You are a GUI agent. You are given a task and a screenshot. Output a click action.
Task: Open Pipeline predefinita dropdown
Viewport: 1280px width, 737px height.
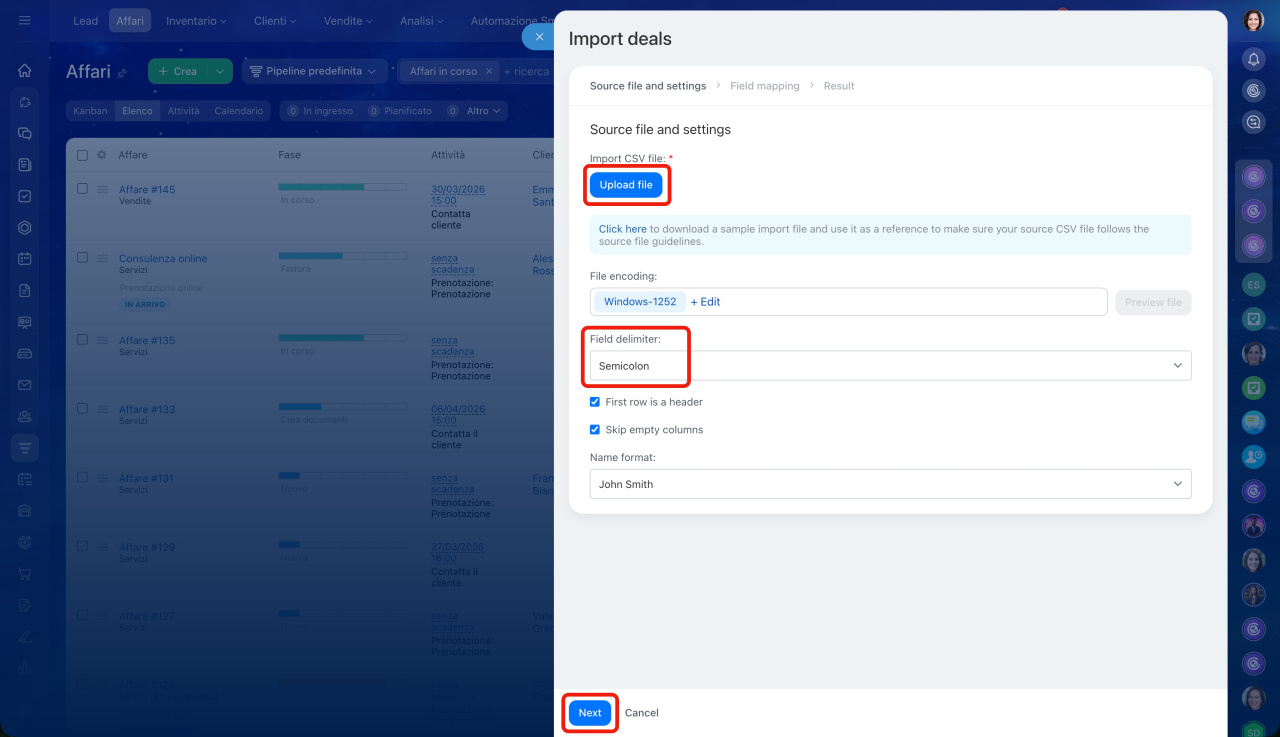314,72
